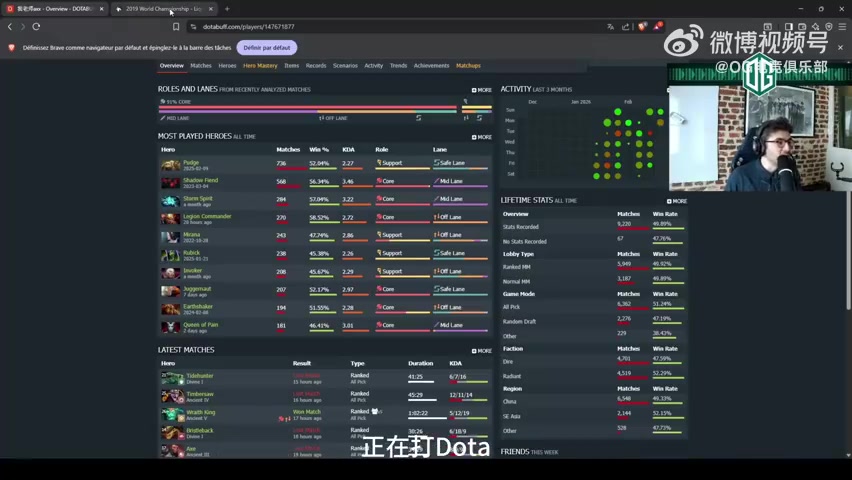Click Pudge hero portrait

point(170,165)
